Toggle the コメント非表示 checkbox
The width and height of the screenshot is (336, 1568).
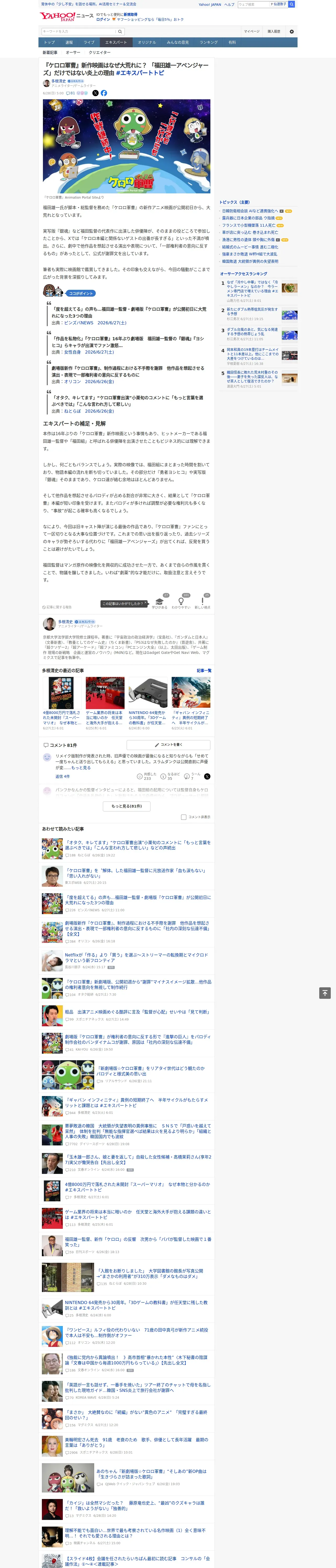[183, 817]
